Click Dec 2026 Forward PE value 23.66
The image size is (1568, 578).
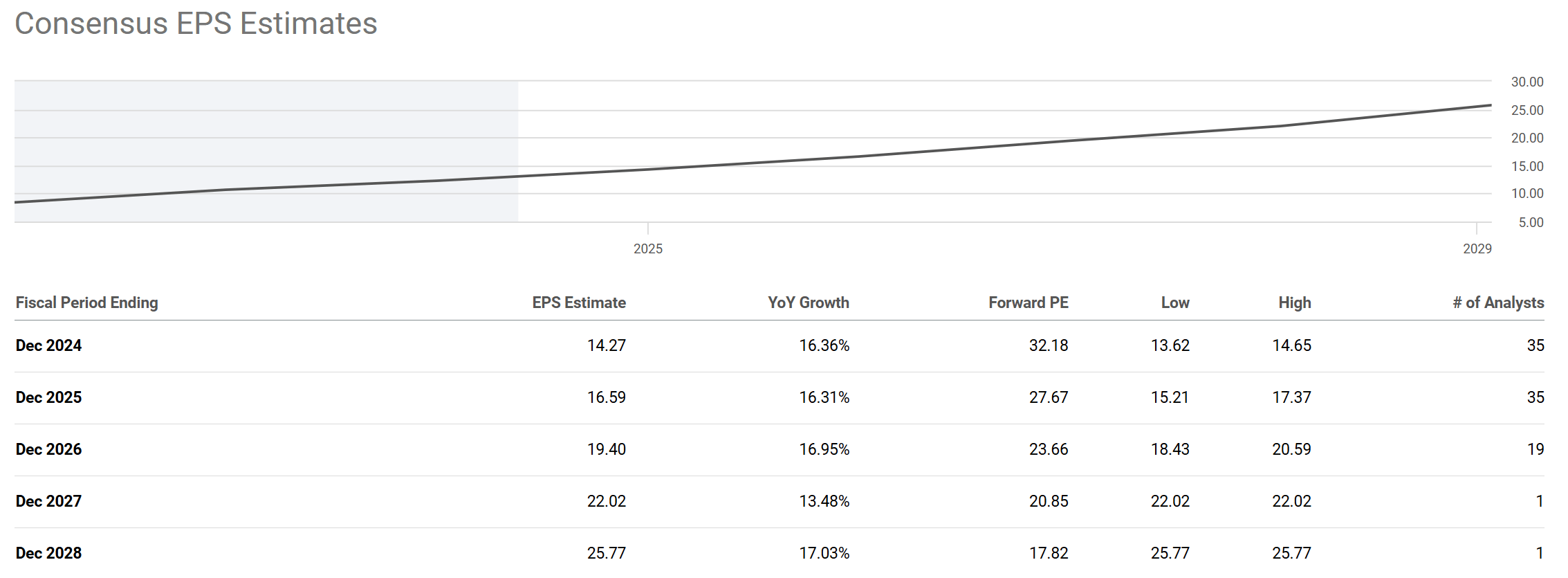pos(1048,449)
